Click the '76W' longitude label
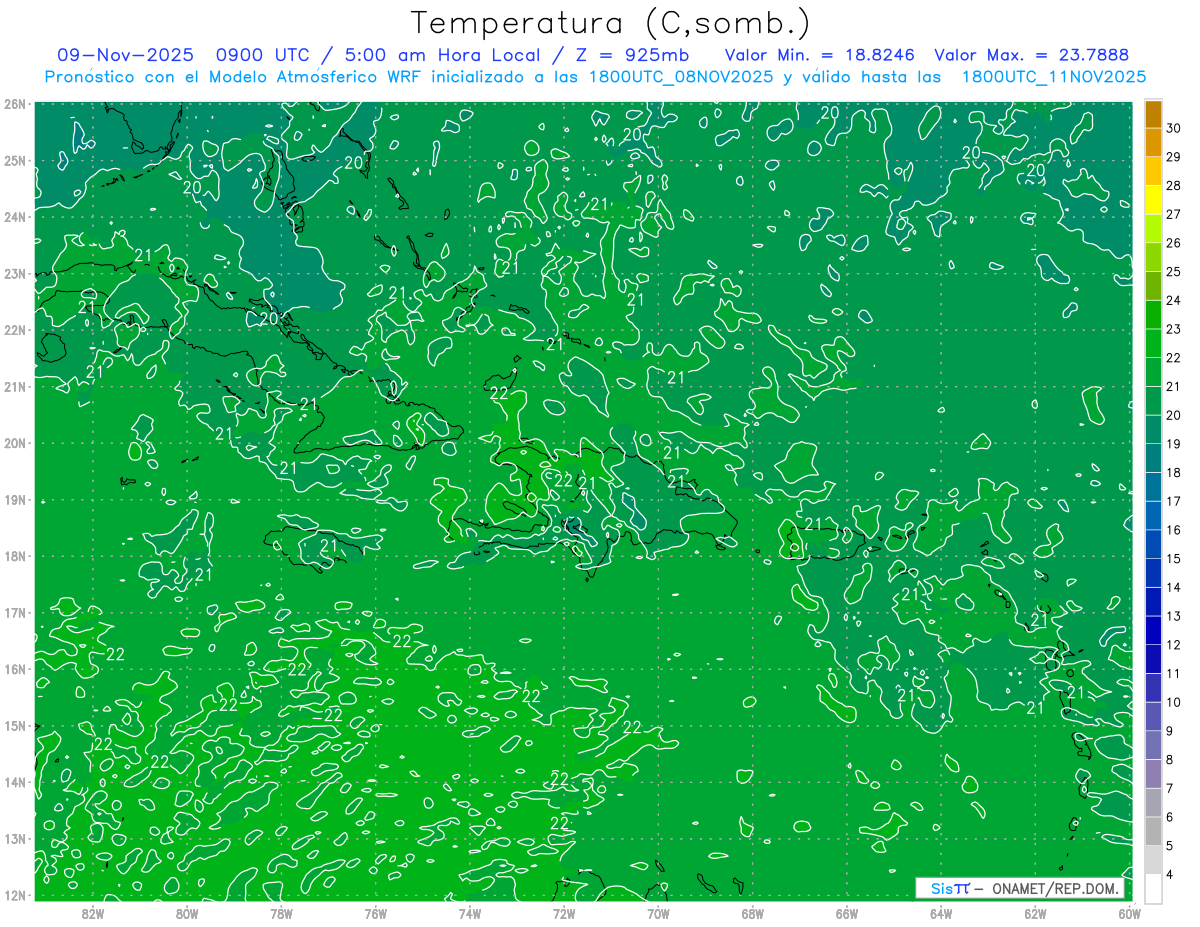The height and width of the screenshot is (927, 1200). pos(376,913)
